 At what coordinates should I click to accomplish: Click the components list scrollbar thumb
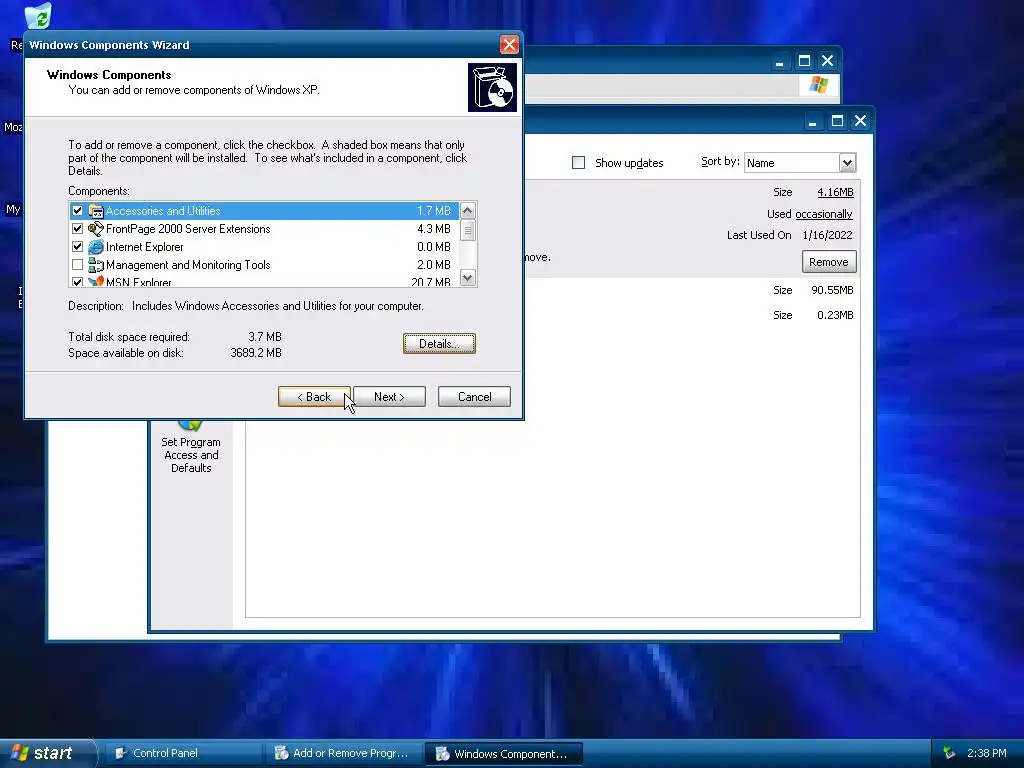[x=468, y=230]
